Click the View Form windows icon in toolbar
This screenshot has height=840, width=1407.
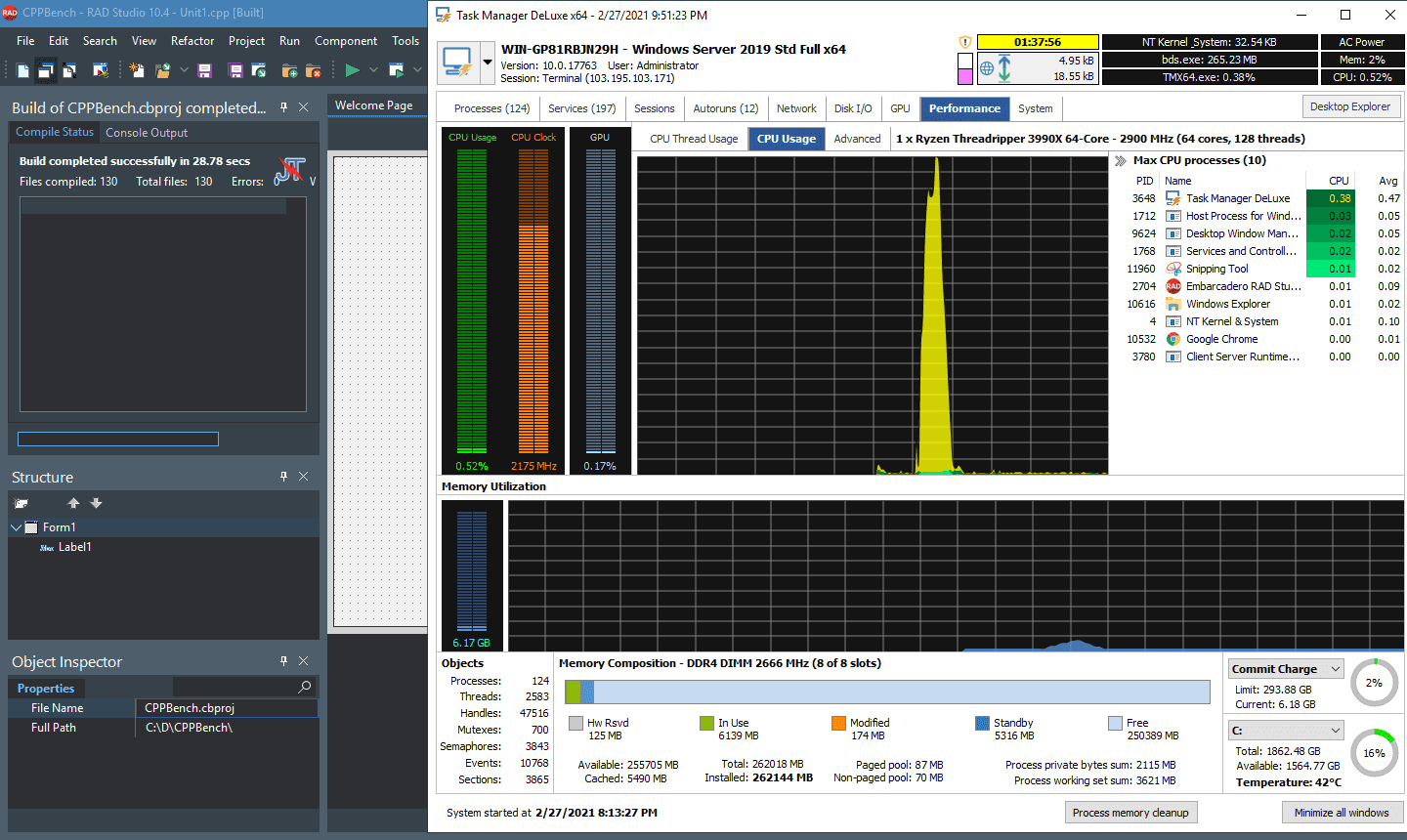[46, 70]
